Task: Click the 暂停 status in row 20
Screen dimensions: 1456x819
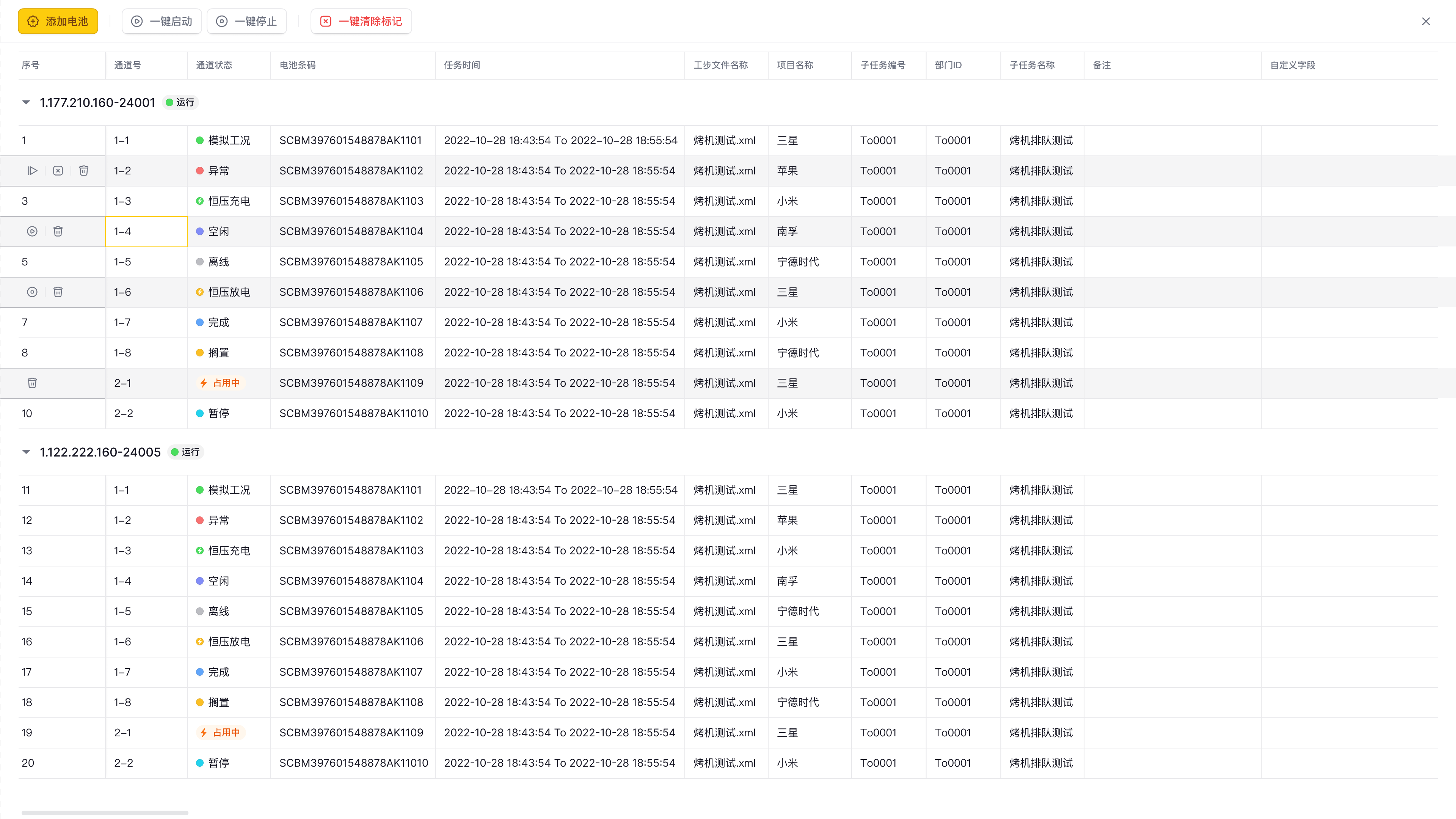Action: click(212, 763)
